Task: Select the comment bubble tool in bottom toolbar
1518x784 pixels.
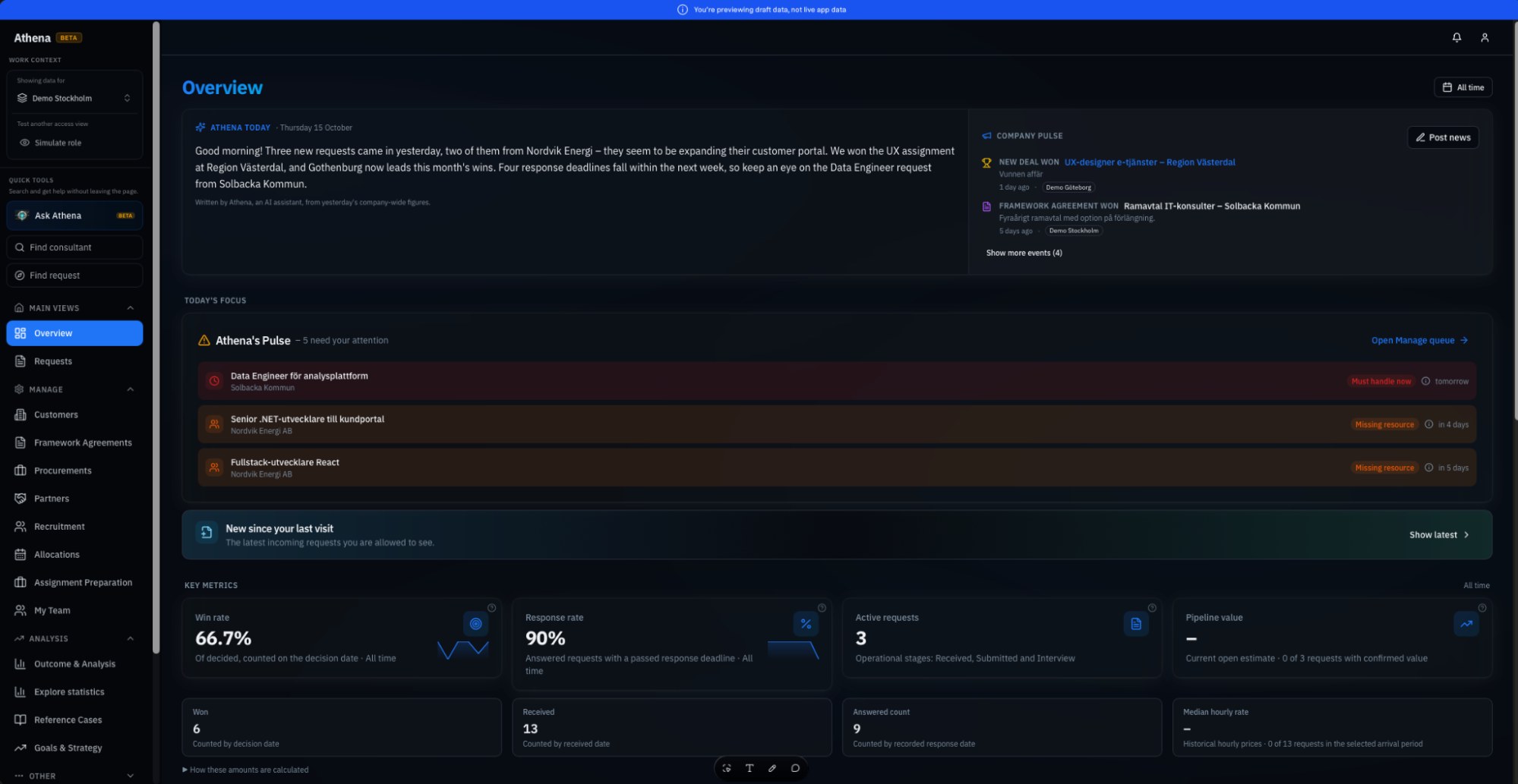Action: [795, 768]
